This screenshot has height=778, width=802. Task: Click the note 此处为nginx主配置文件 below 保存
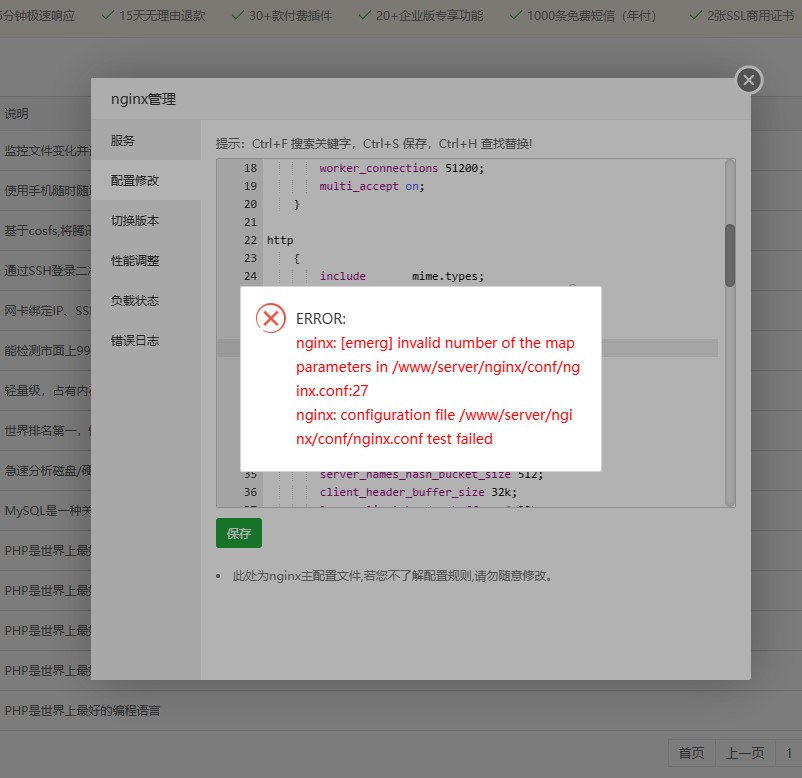[x=393, y=576]
